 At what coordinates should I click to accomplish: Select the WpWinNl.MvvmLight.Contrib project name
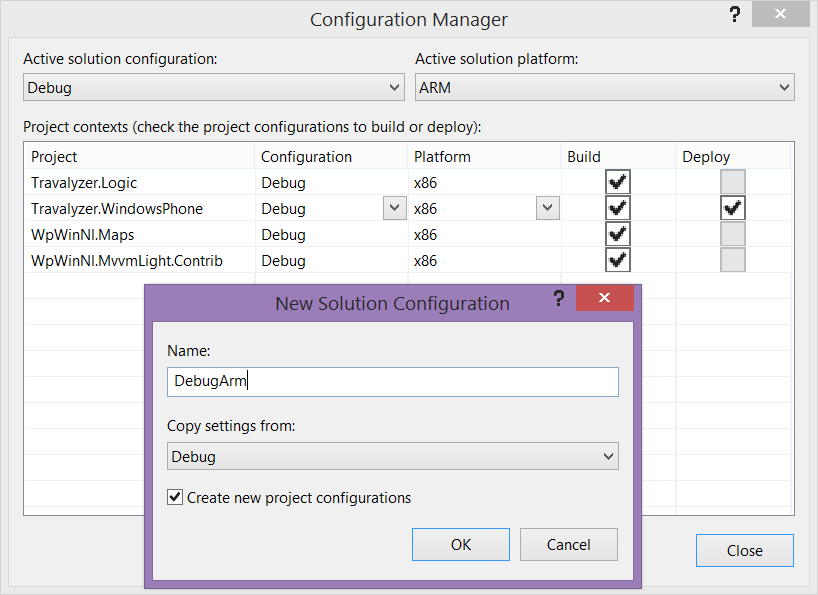[127, 261]
